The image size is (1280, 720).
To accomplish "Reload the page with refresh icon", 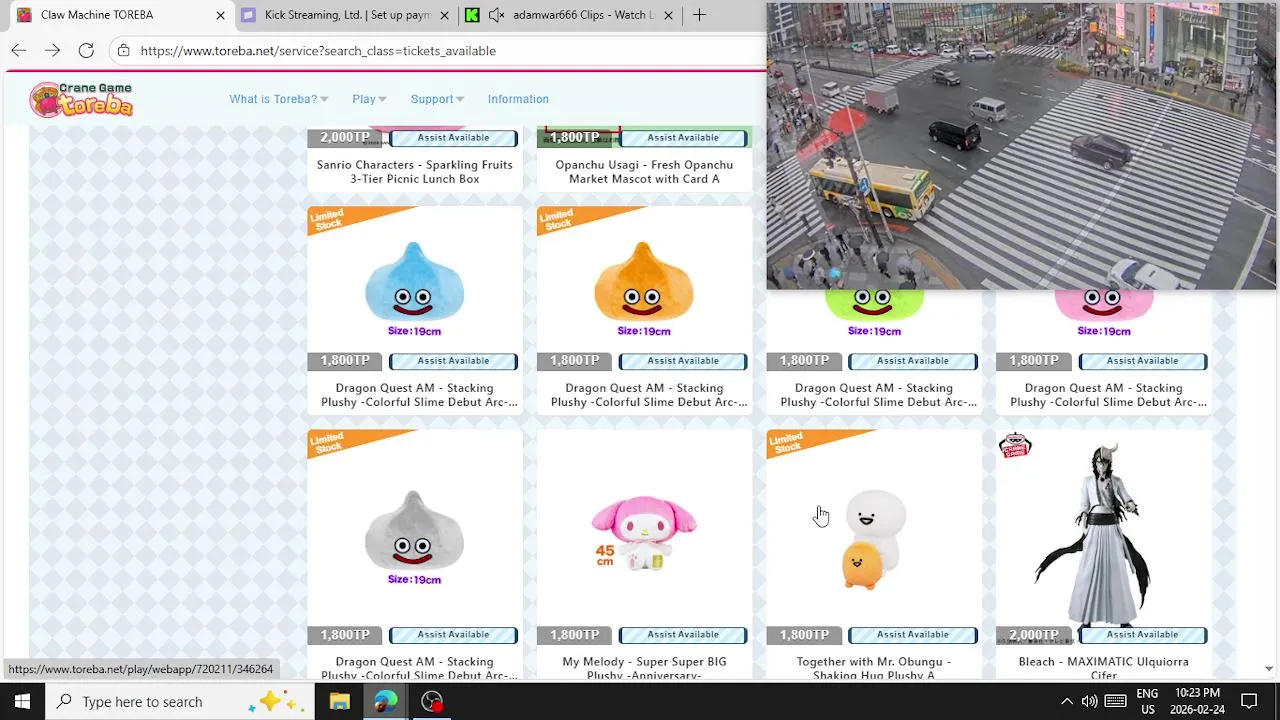I will [86, 50].
